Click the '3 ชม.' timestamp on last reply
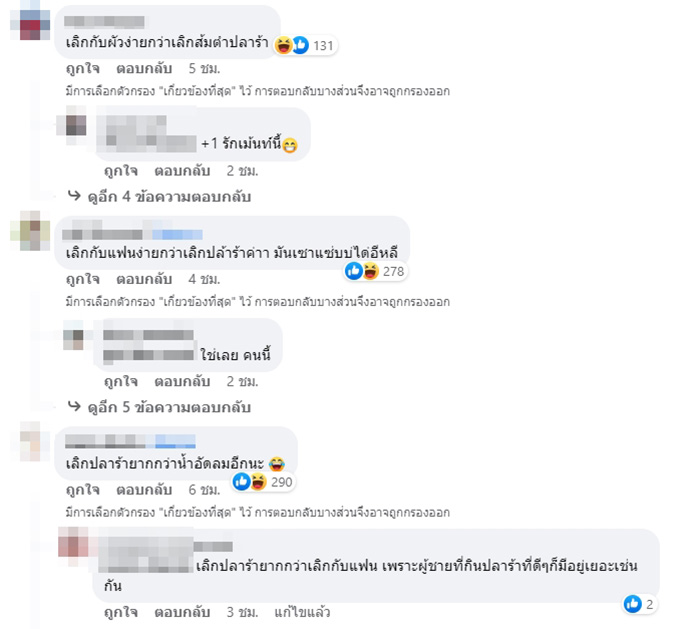The width and height of the screenshot is (700, 629). pos(242,612)
